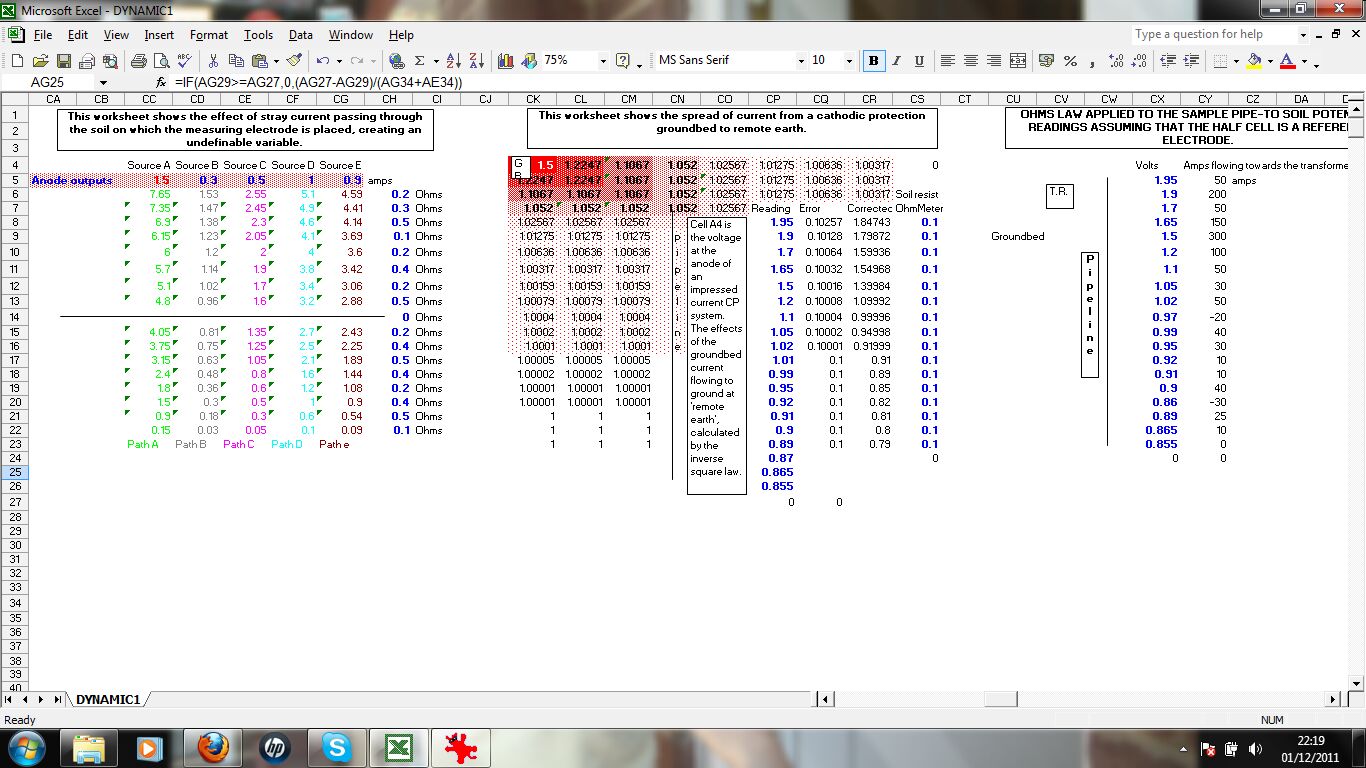This screenshot has width=1366, height=768.
Task: Click the Merge and Center icon
Action: pyautogui.click(x=1018, y=61)
